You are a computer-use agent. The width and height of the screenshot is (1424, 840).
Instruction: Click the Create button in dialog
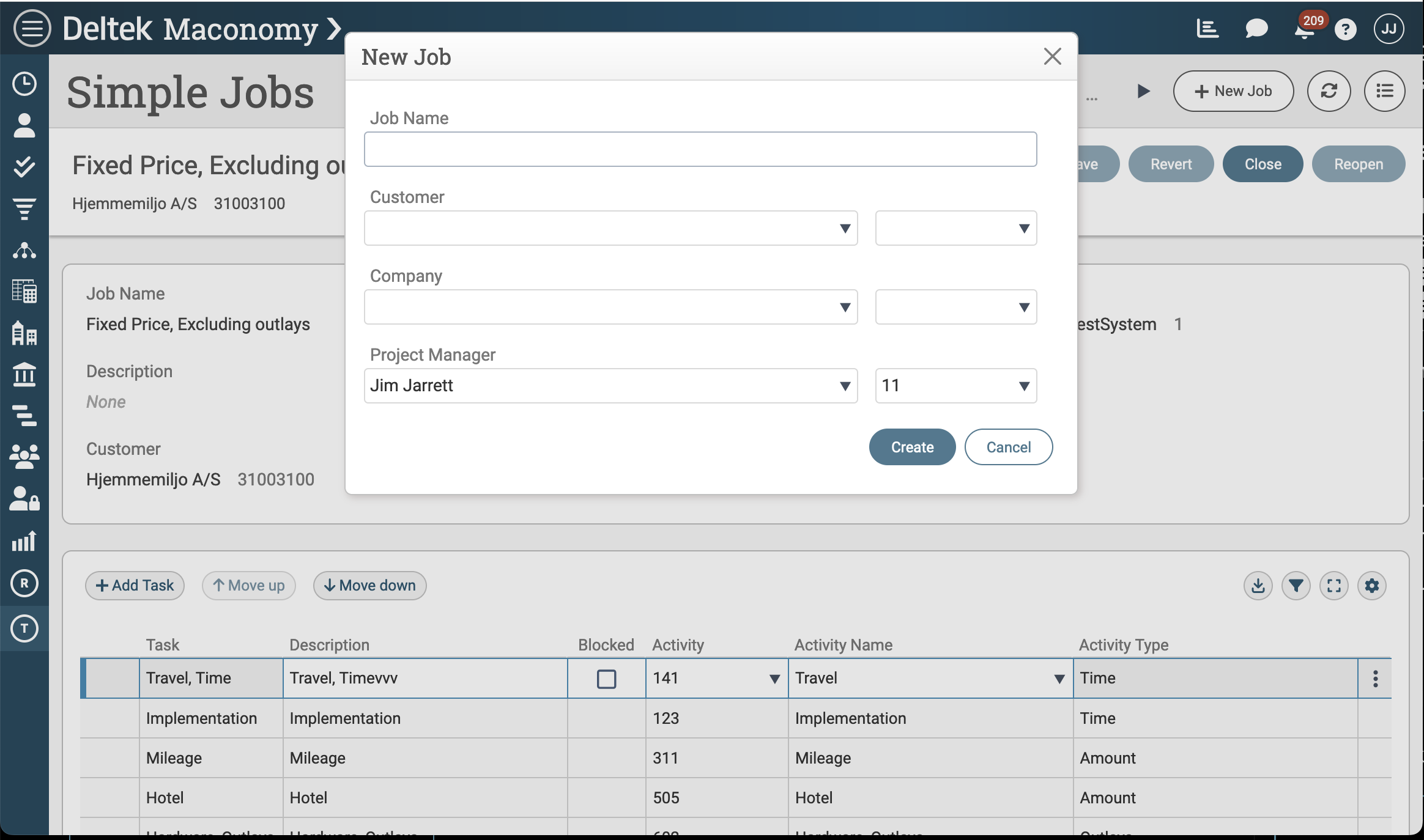(x=912, y=447)
